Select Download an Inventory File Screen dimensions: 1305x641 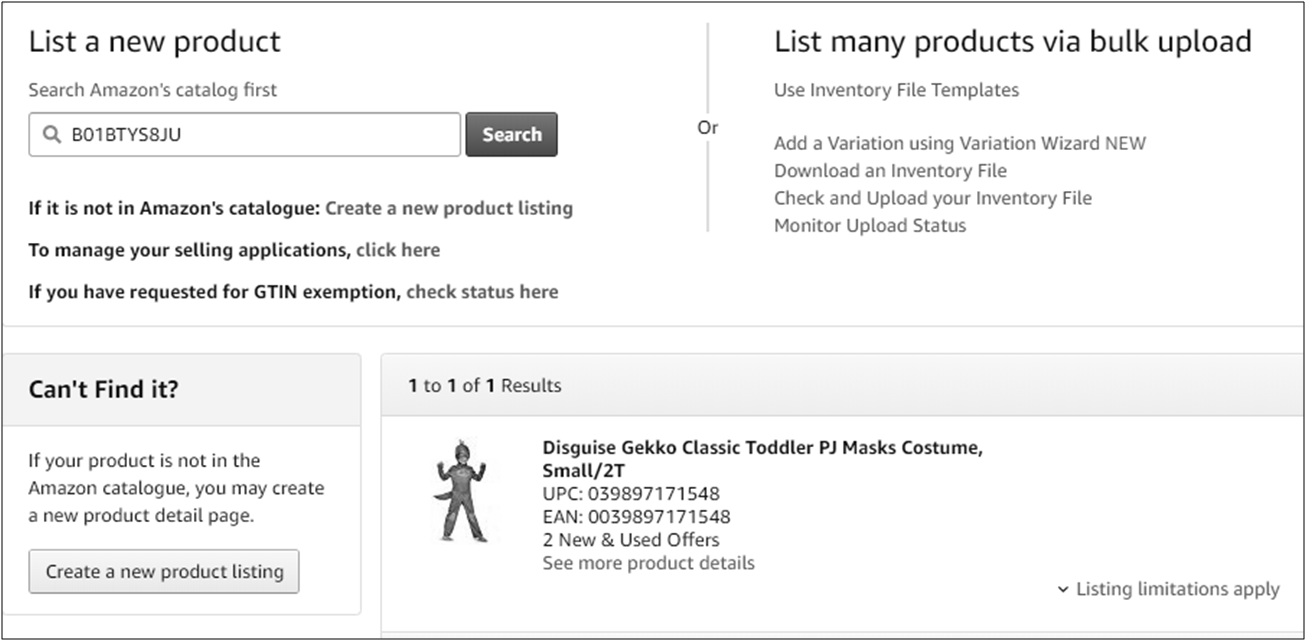(x=890, y=170)
